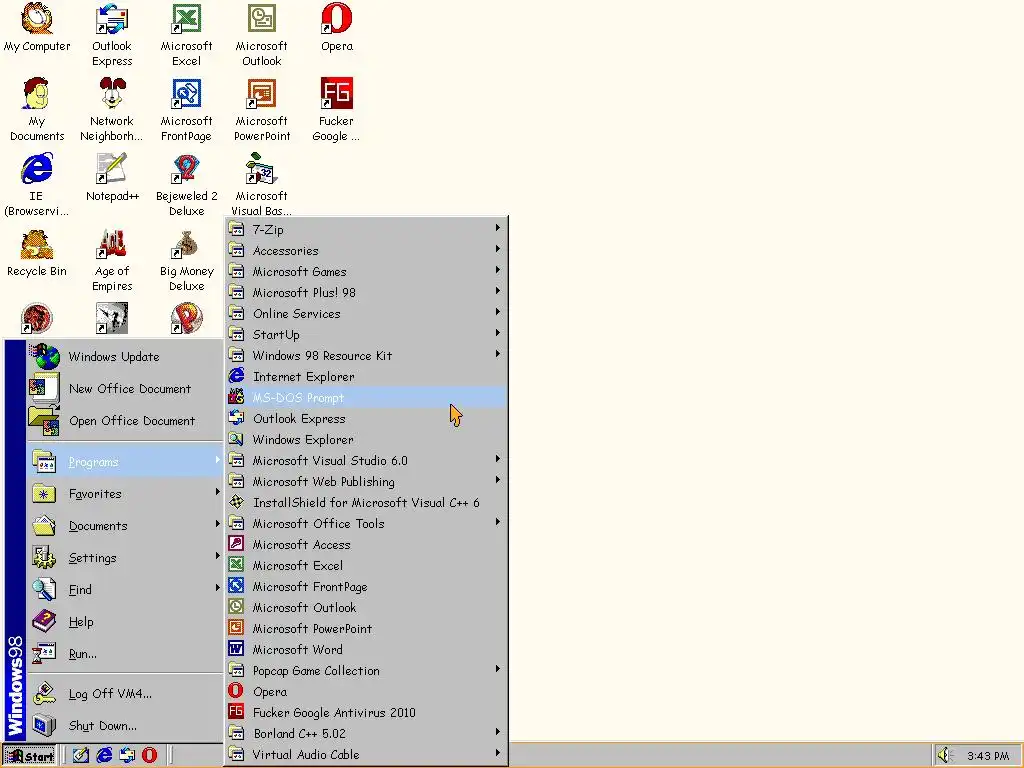Select the Age of Empires desktop shortcut
The height and width of the screenshot is (768, 1024).
pos(112,260)
